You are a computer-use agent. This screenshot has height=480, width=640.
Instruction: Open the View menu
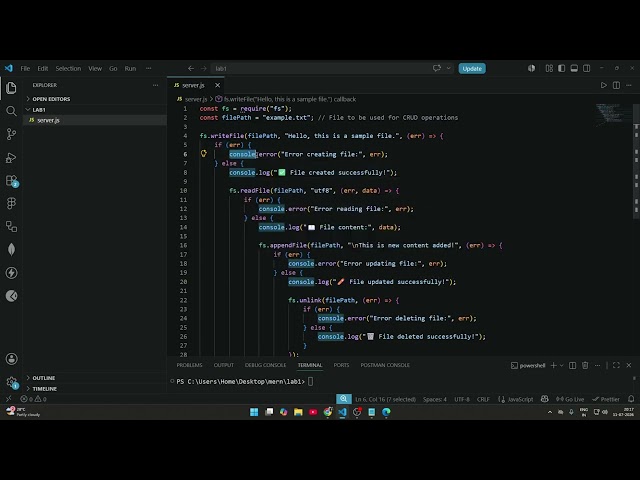pos(95,68)
